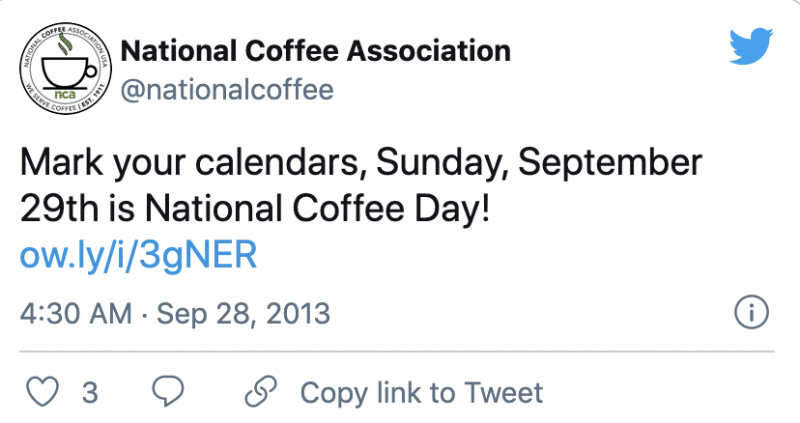800x423 pixels.
Task: Click the 29th text in the tweet
Action: point(60,209)
